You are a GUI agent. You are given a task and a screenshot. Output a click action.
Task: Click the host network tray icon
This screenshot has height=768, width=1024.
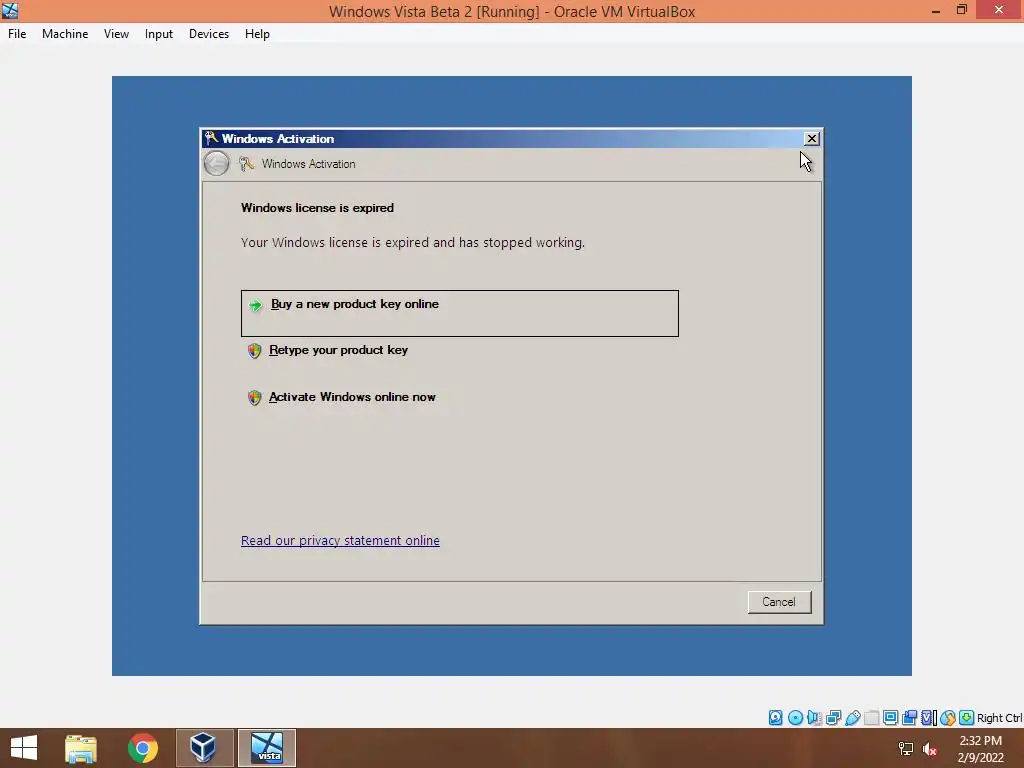click(x=906, y=749)
